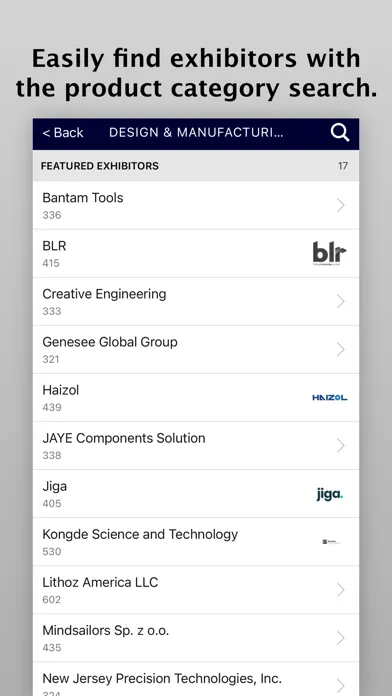The image size is (392, 696).
Task: Open Kongde Science and Technology listing
Action: click(x=196, y=542)
